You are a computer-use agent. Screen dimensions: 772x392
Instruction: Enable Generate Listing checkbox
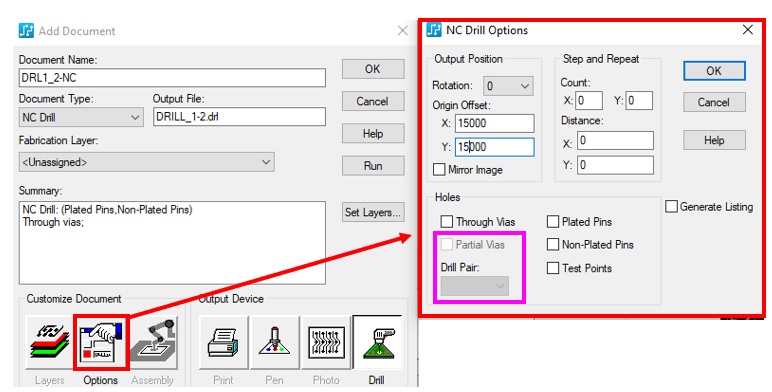(x=671, y=206)
